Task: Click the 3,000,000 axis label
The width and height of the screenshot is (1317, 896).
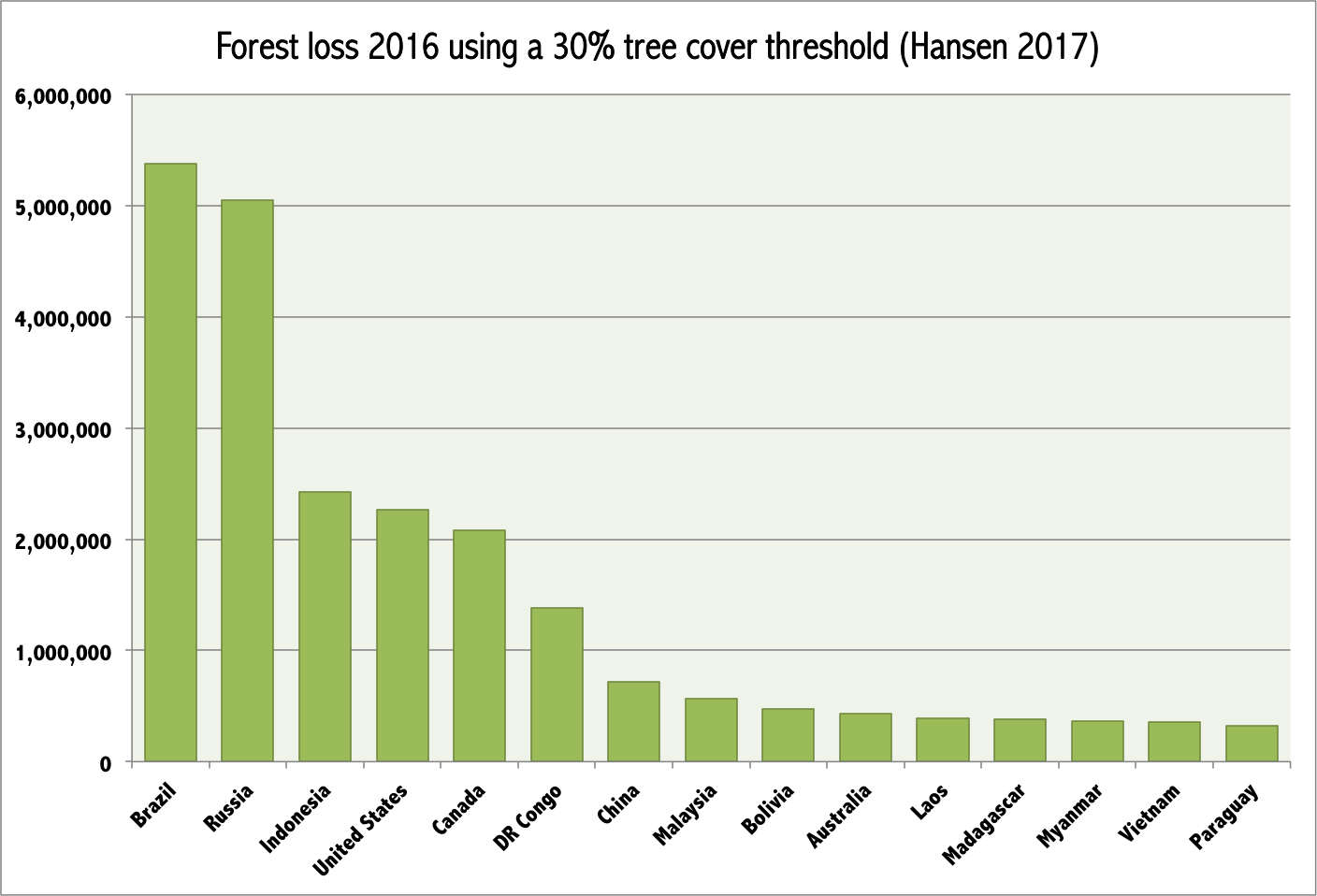Action: click(x=63, y=430)
